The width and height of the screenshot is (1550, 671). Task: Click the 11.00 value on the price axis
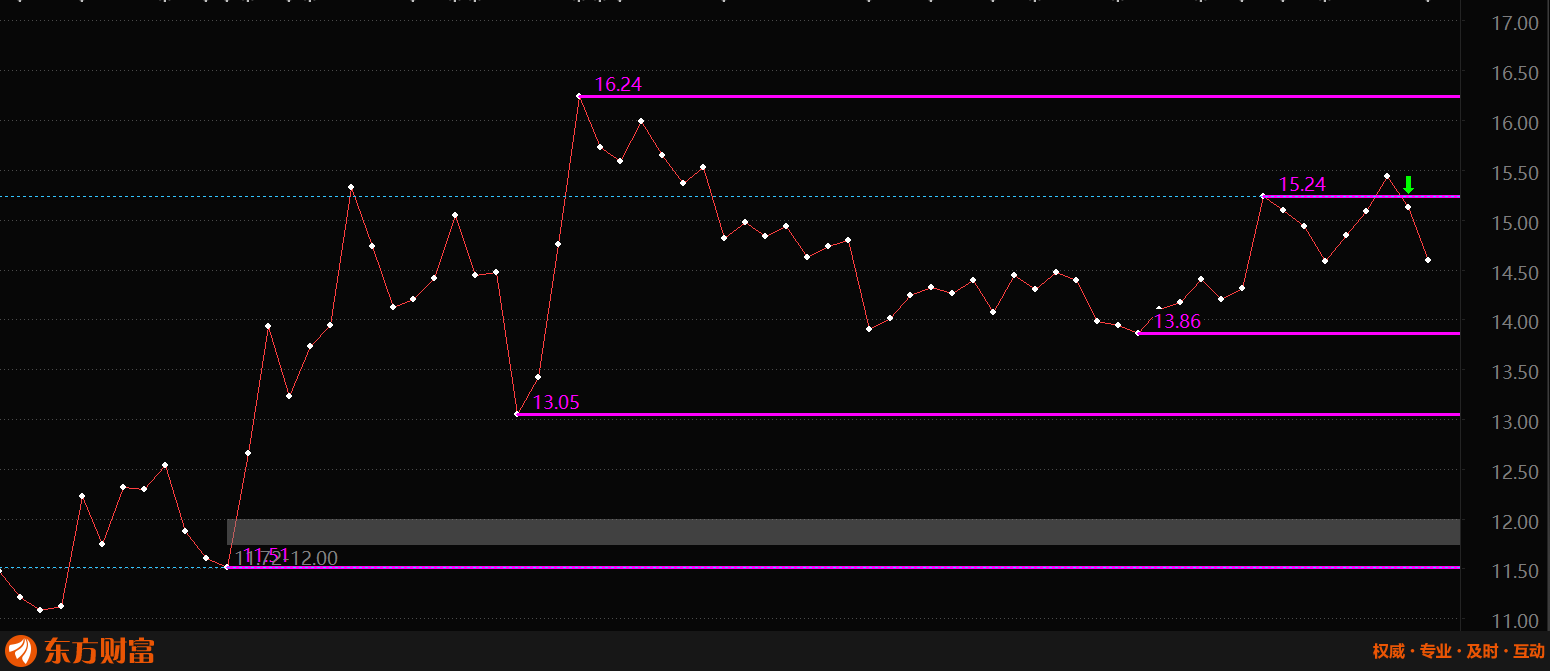pyautogui.click(x=1514, y=620)
